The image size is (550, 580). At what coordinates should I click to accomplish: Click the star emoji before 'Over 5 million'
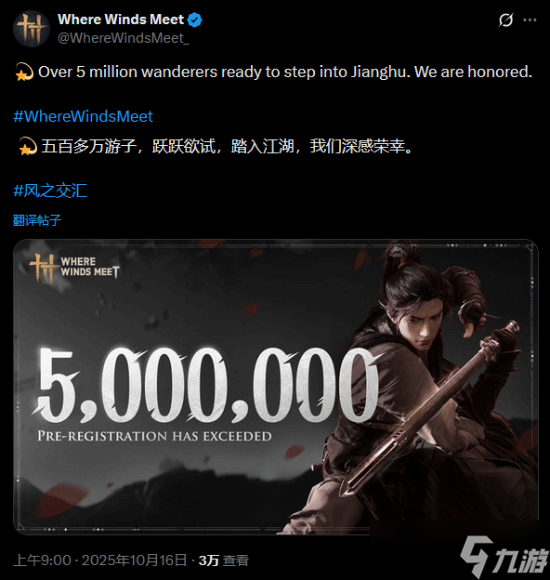[24, 72]
